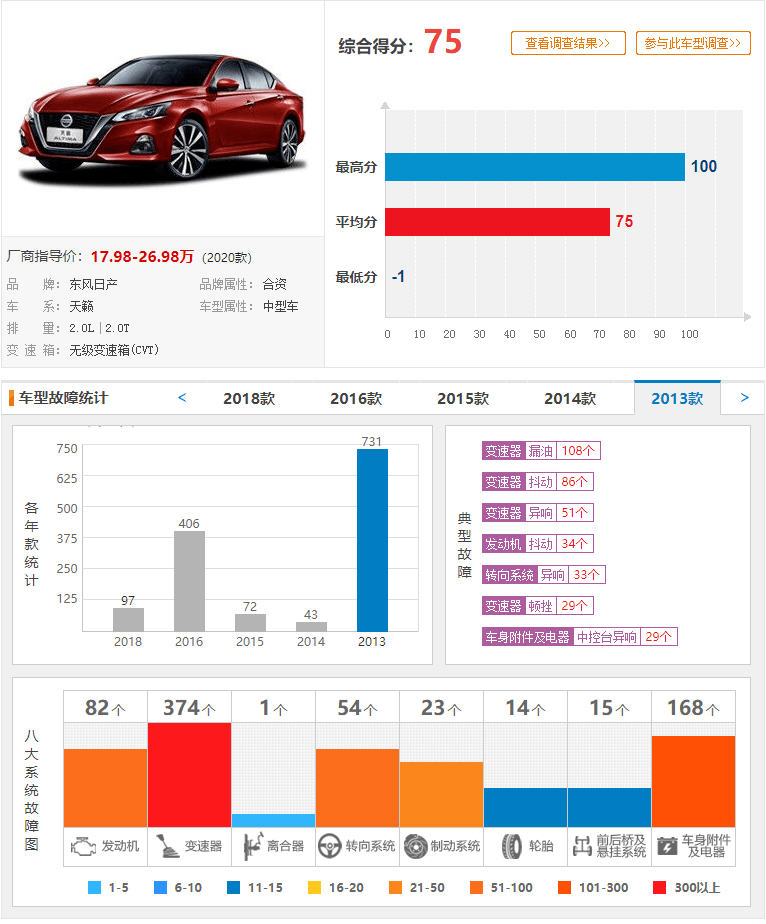
Task: Open 变速器 异响 51个 fault tag
Action: 537,513
